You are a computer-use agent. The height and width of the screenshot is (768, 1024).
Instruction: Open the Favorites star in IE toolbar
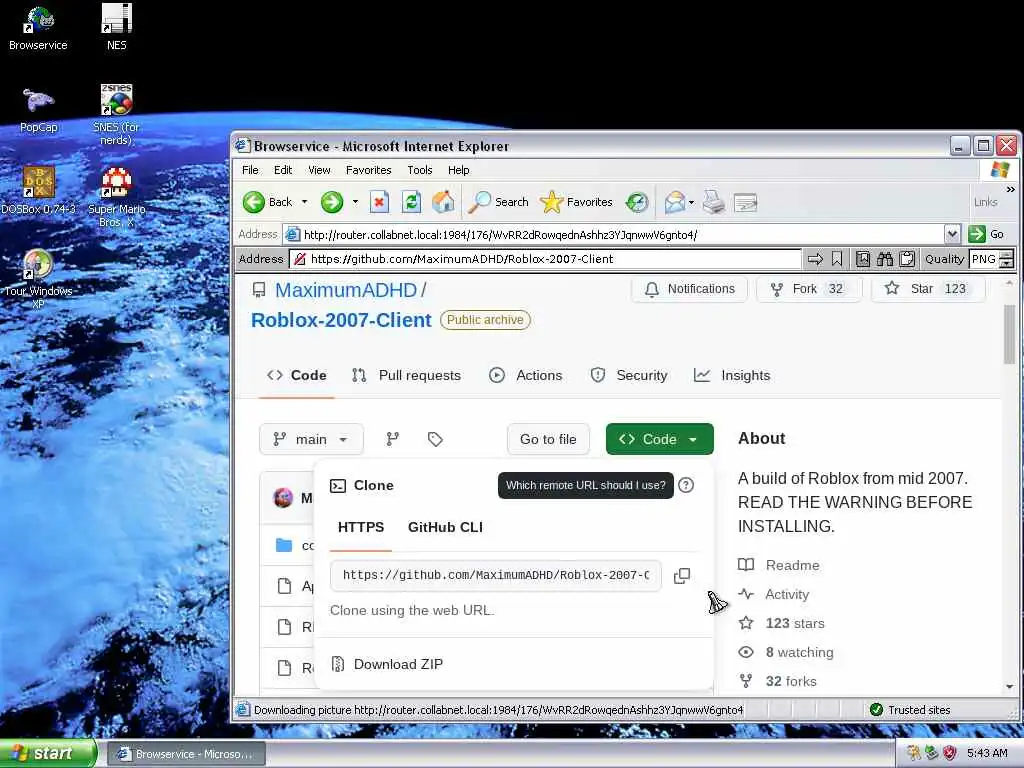[577, 202]
